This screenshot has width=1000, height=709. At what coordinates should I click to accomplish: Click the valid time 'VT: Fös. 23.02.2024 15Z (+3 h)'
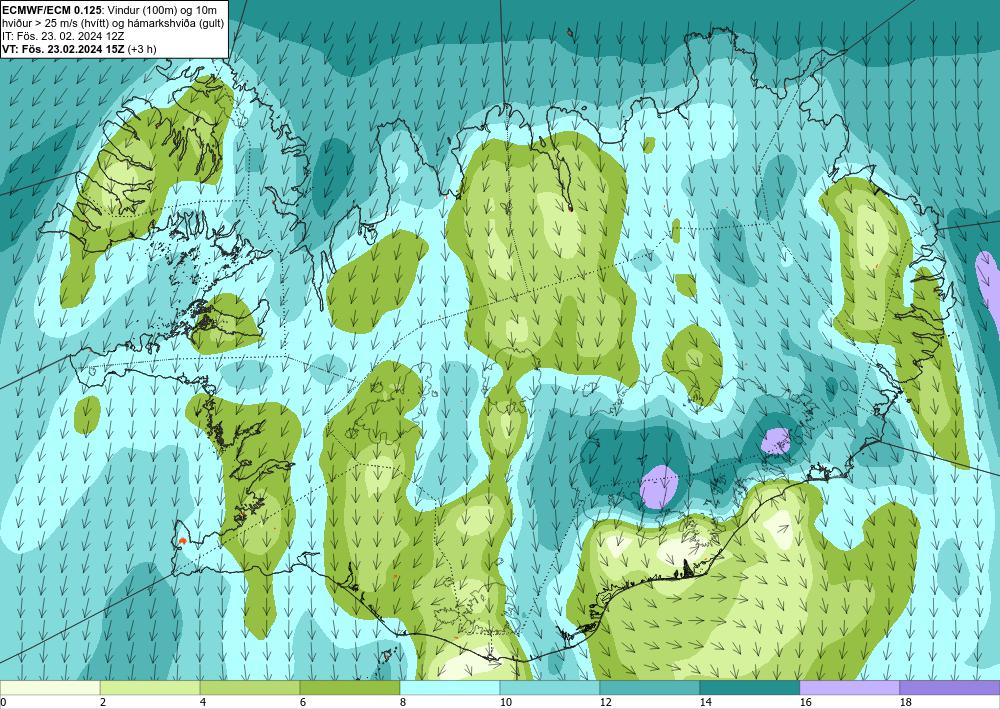pos(79,48)
